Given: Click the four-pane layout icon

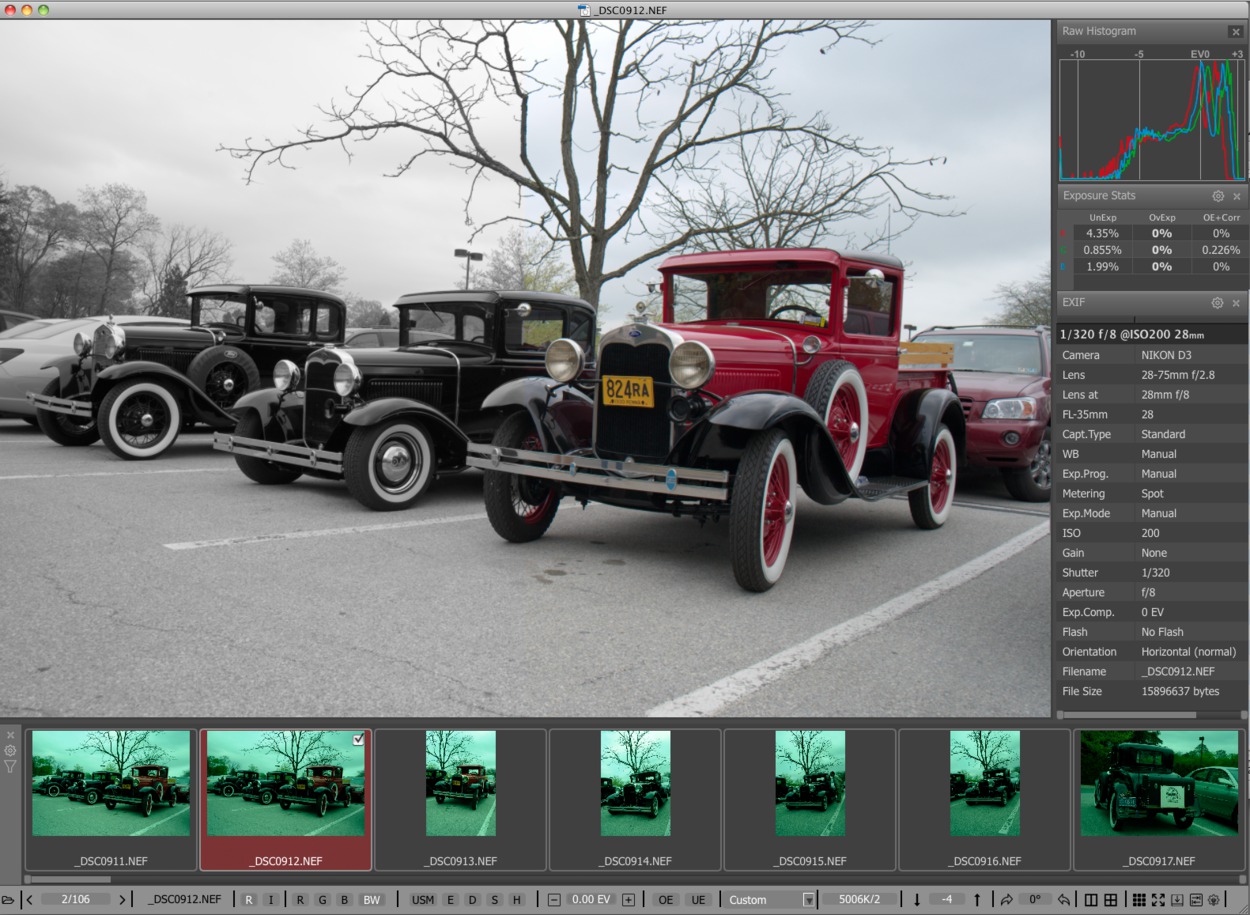Looking at the screenshot, I should coord(1111,900).
